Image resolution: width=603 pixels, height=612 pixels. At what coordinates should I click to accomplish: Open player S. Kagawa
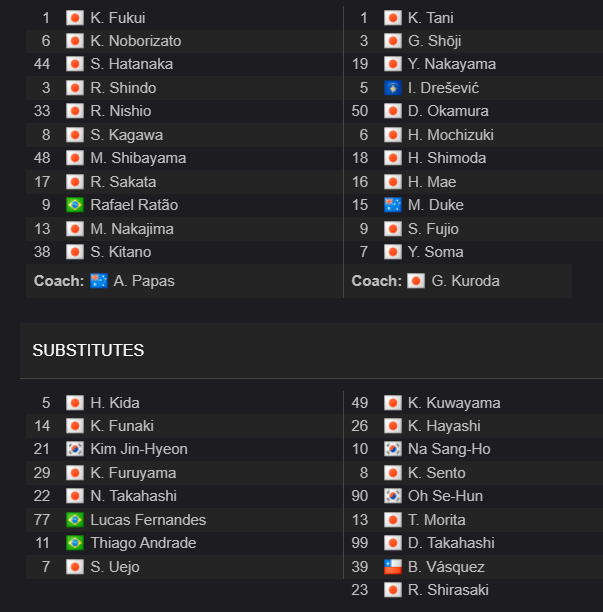coord(126,135)
